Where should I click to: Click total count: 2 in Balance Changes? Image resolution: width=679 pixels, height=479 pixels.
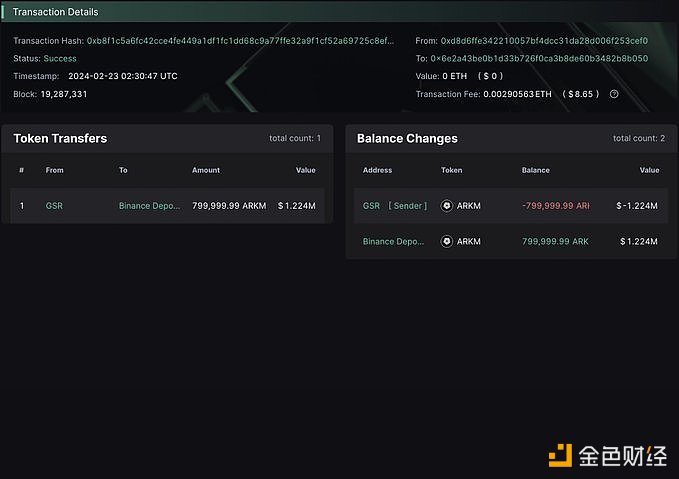tap(639, 138)
